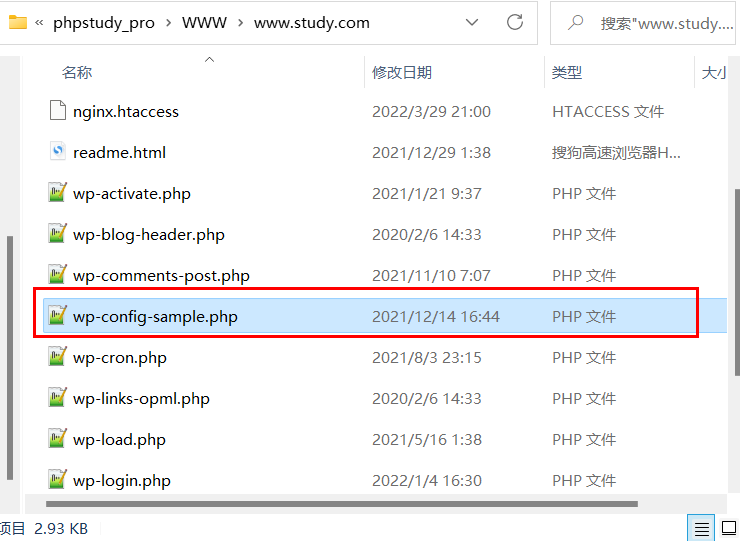Click wp-cron.php file icon

[x=58, y=356]
